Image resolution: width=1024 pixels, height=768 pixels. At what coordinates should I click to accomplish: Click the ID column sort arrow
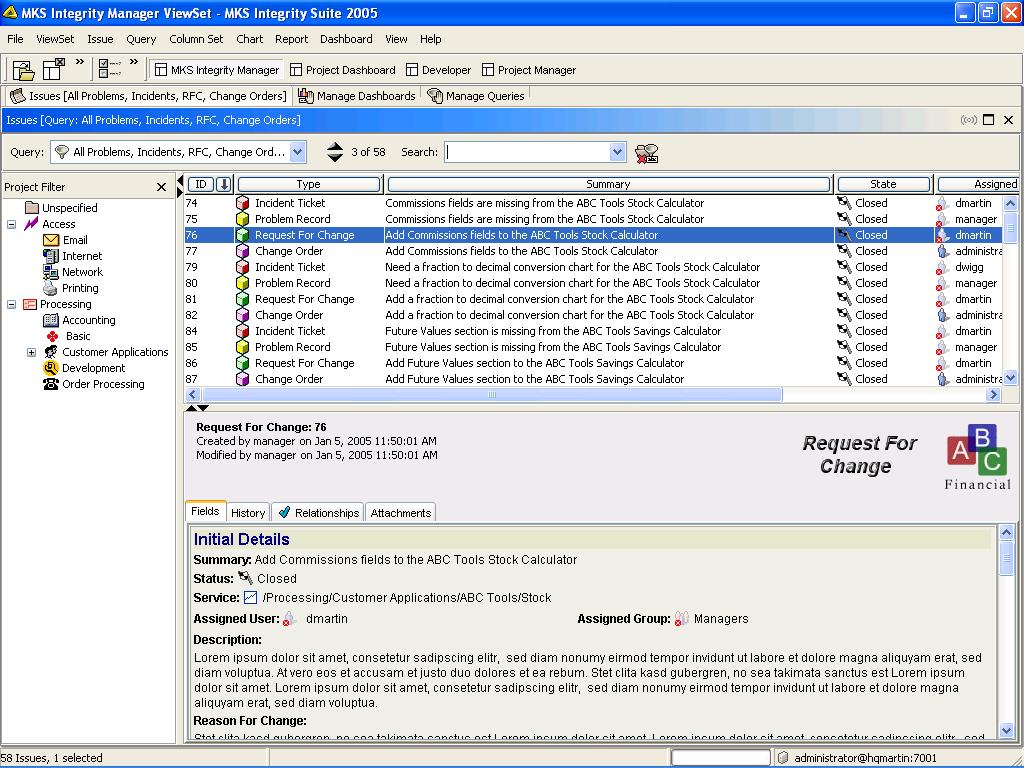(223, 184)
